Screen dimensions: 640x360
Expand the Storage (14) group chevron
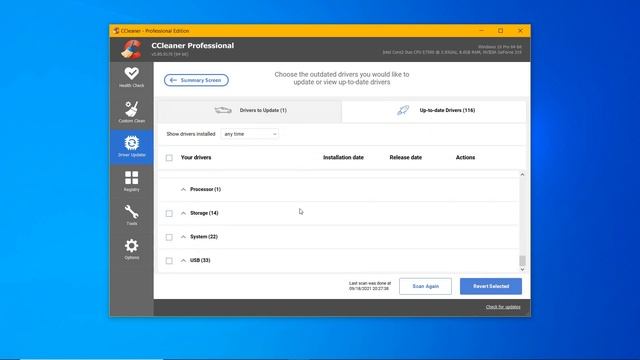pos(183,213)
